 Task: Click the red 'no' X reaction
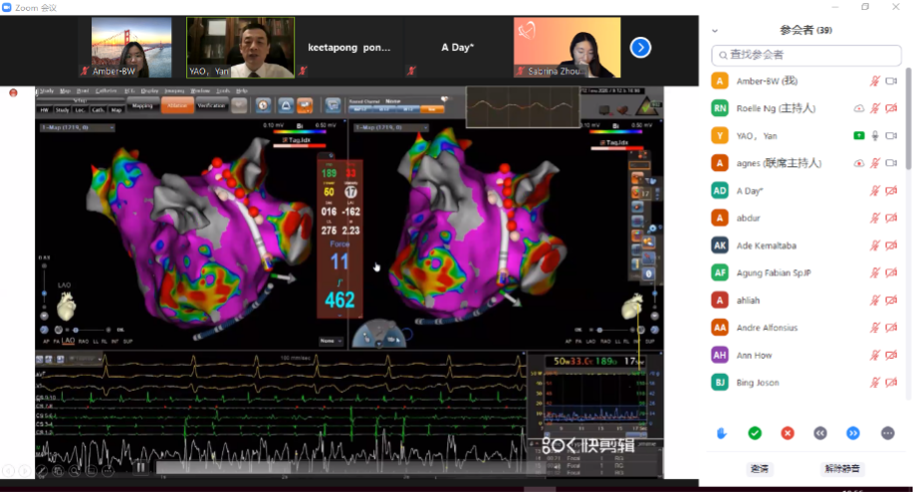point(787,433)
